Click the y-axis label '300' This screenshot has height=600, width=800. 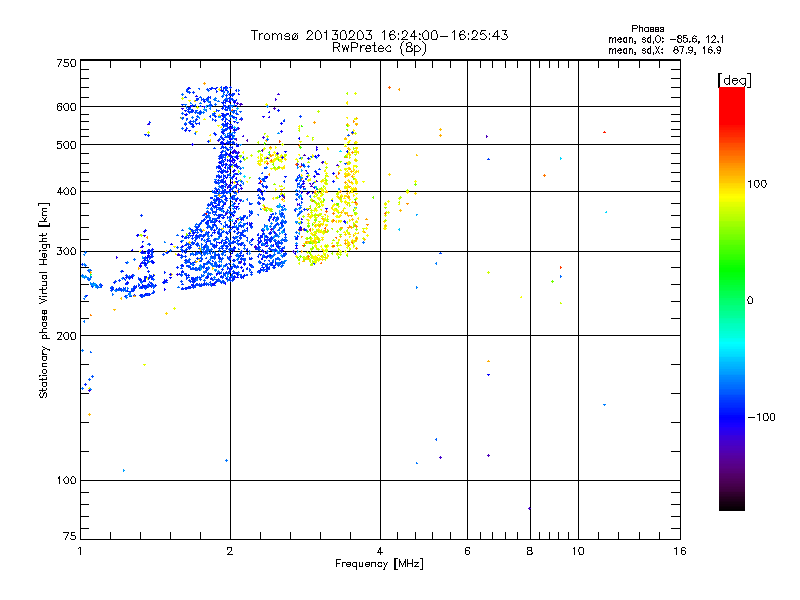(x=67, y=252)
